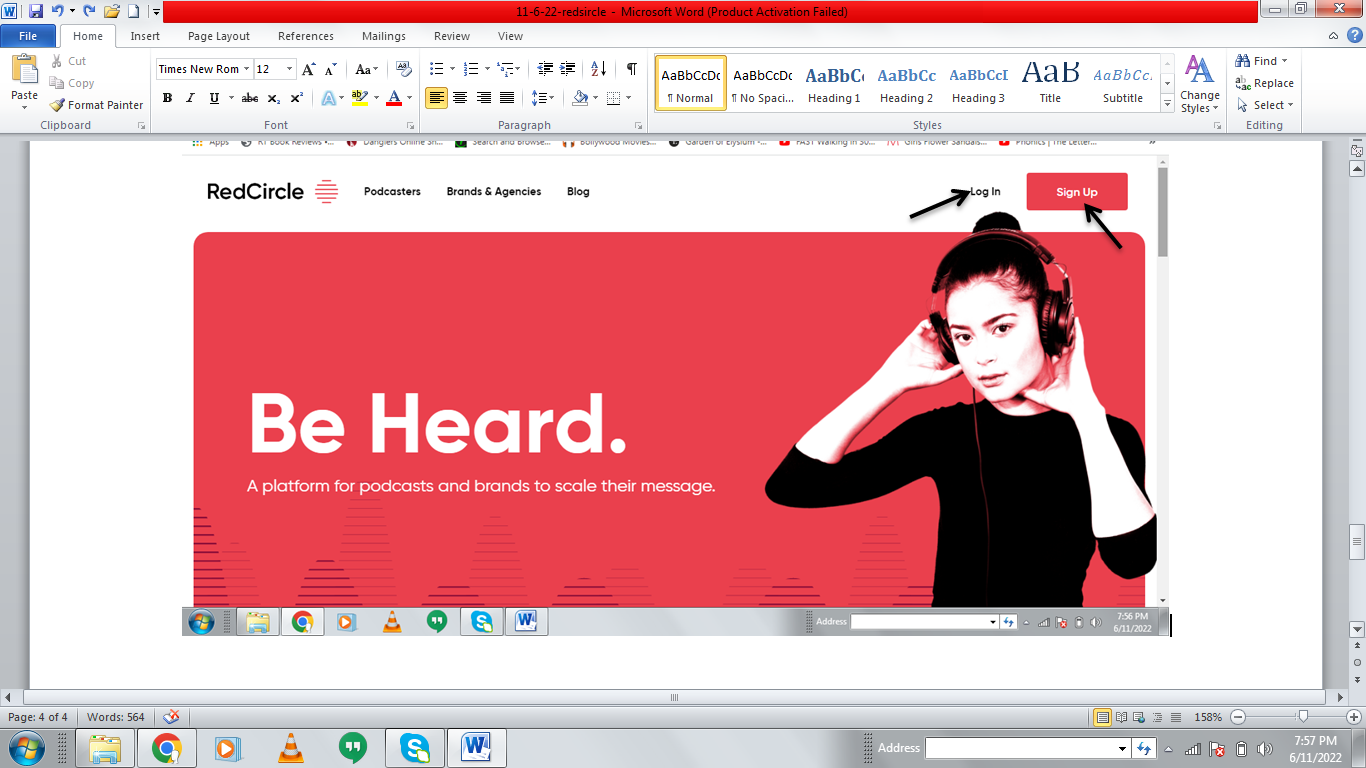Apply a multilevel list
Screen dimensions: 1366x768
point(506,69)
